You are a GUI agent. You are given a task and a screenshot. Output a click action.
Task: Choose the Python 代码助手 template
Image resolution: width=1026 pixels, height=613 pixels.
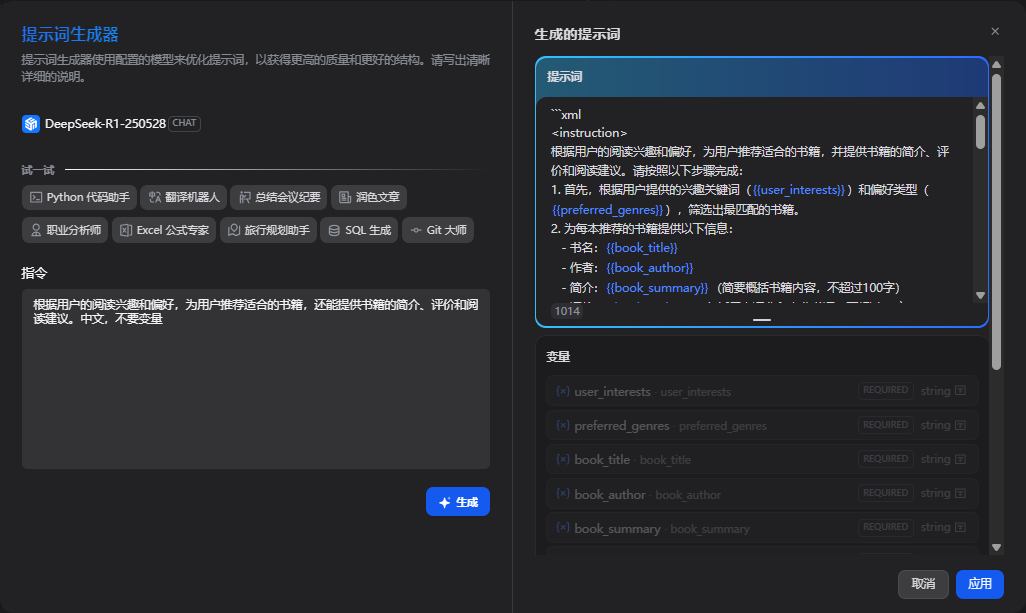point(80,197)
